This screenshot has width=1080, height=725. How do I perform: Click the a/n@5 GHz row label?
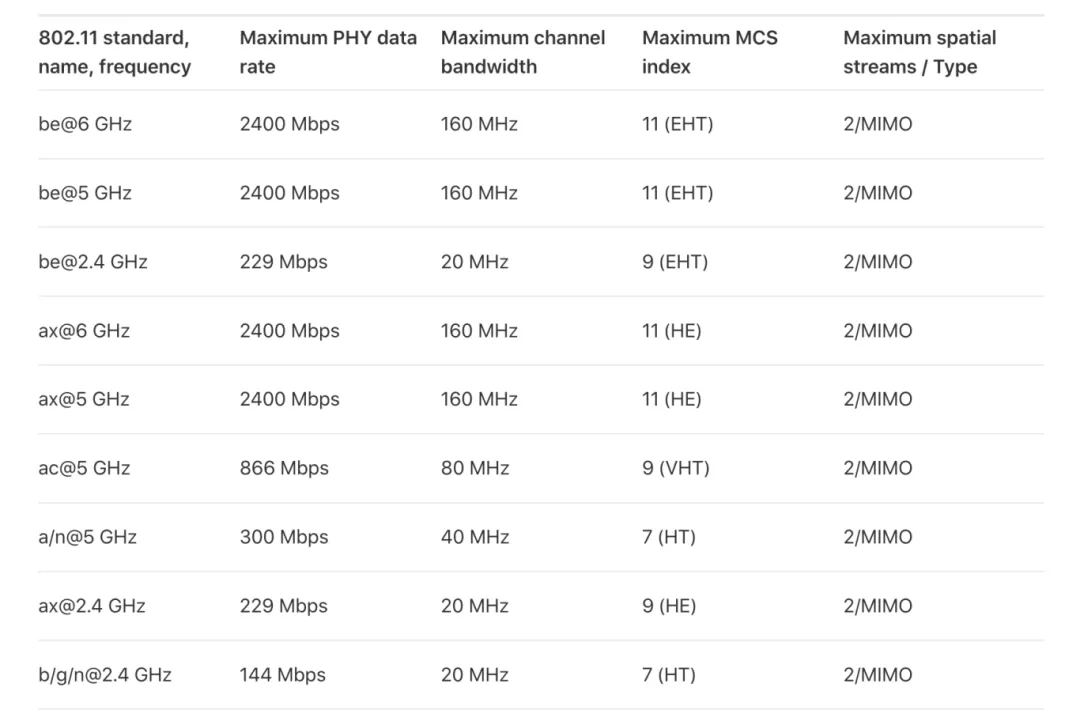[88, 537]
